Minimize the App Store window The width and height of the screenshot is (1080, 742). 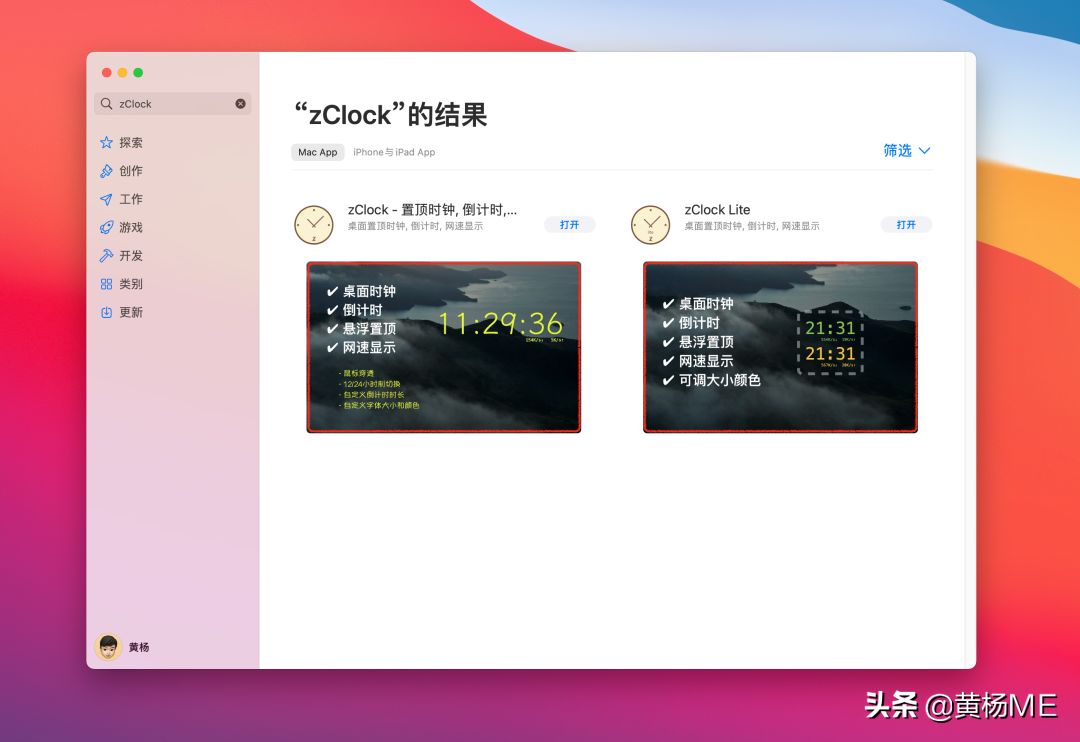coord(123,72)
